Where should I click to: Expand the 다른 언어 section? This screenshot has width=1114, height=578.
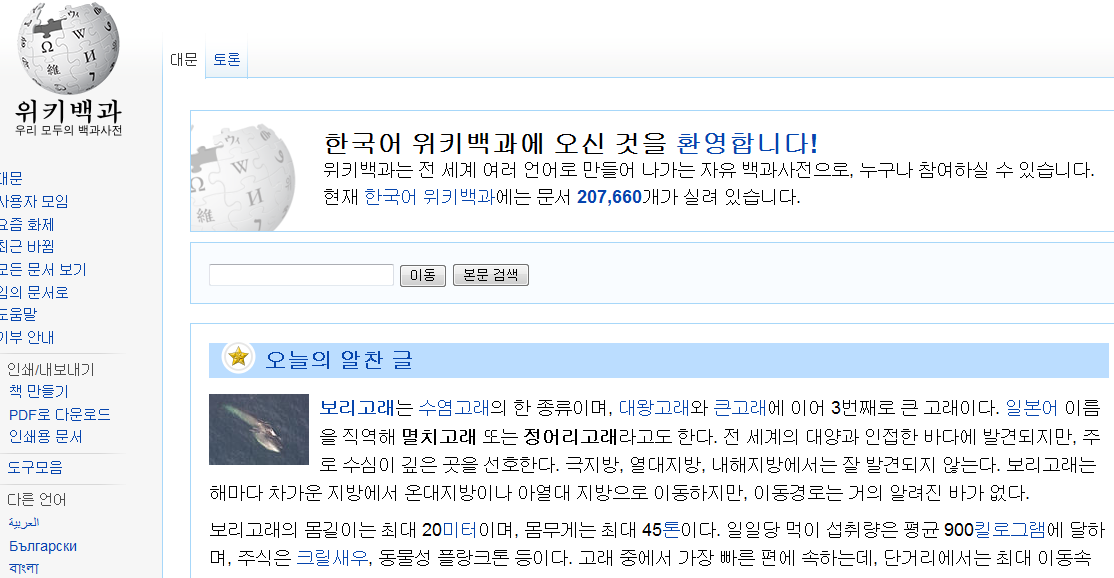click(x=38, y=499)
